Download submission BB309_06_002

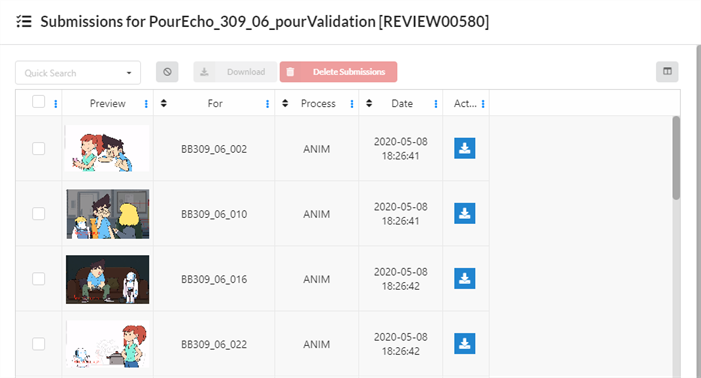pos(465,148)
